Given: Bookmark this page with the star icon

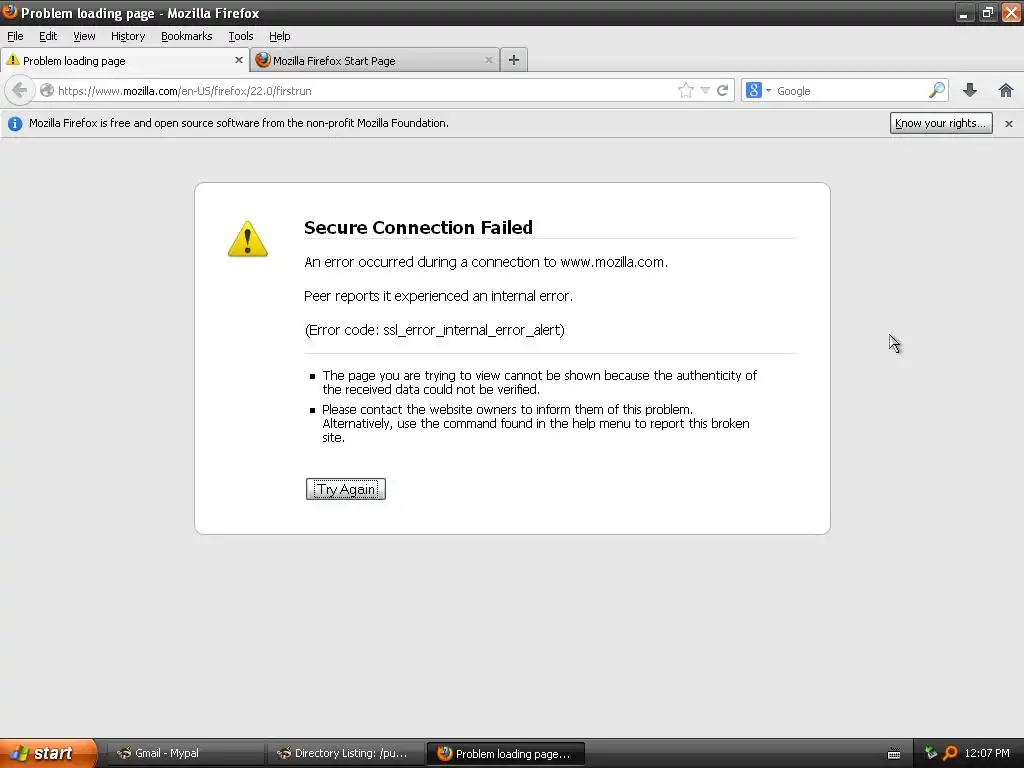Looking at the screenshot, I should (685, 90).
